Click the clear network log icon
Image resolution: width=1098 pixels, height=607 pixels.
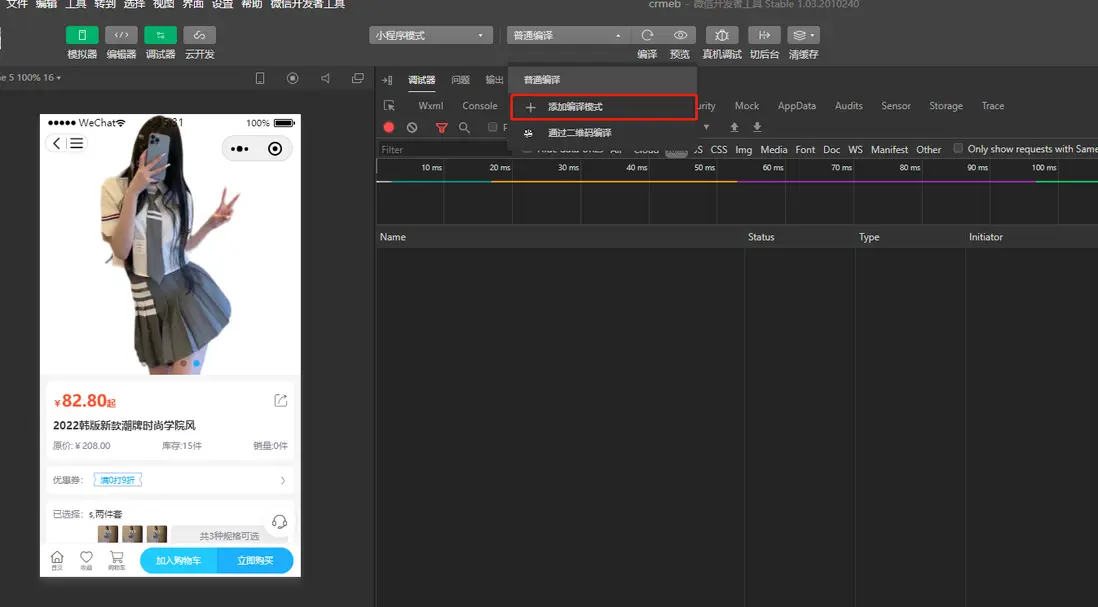[412, 128]
